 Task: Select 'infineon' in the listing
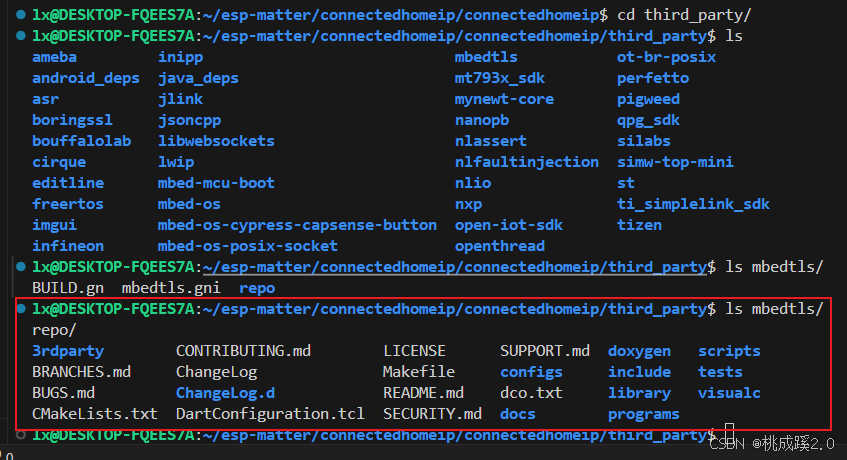(x=68, y=246)
